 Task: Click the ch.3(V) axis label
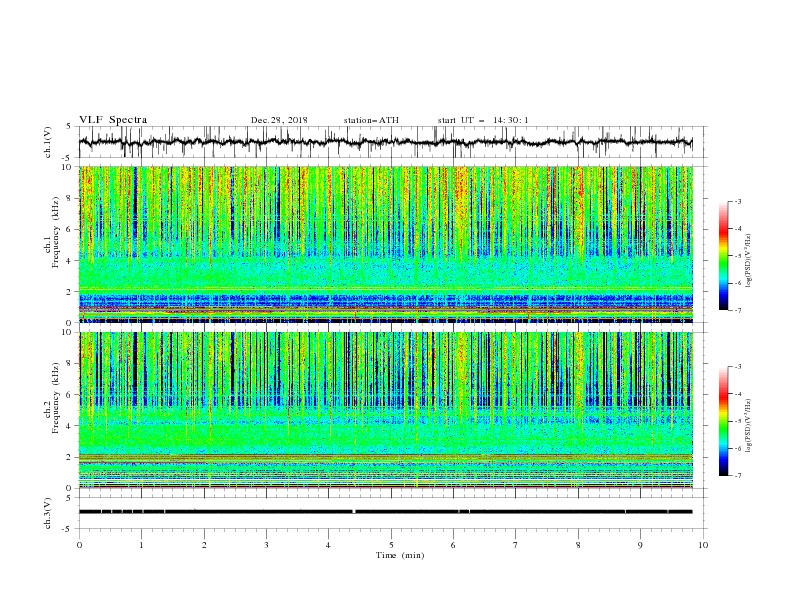tap(48, 513)
